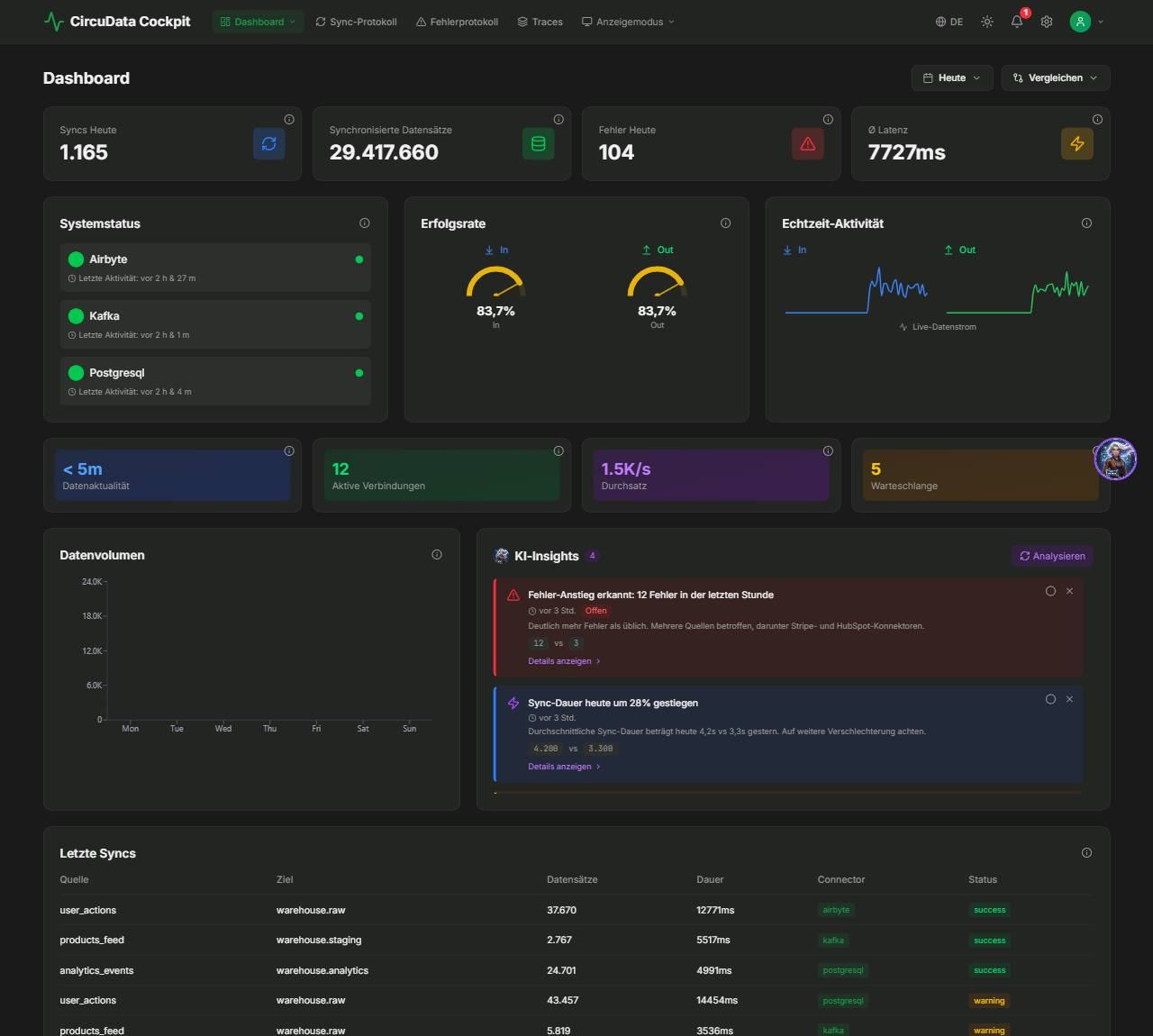Expand the Anzeigemodus menu
The height and width of the screenshot is (1036, 1153).
[x=627, y=22]
